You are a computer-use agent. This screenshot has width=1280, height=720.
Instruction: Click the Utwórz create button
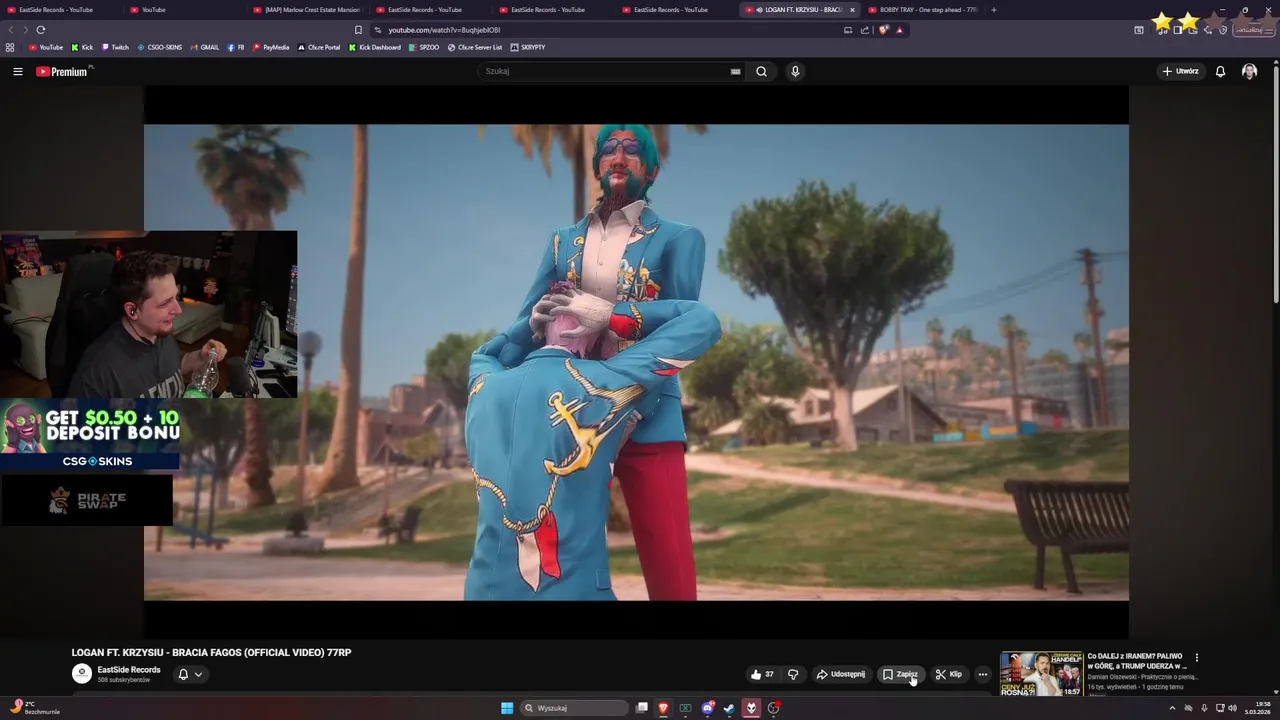tap(1180, 71)
